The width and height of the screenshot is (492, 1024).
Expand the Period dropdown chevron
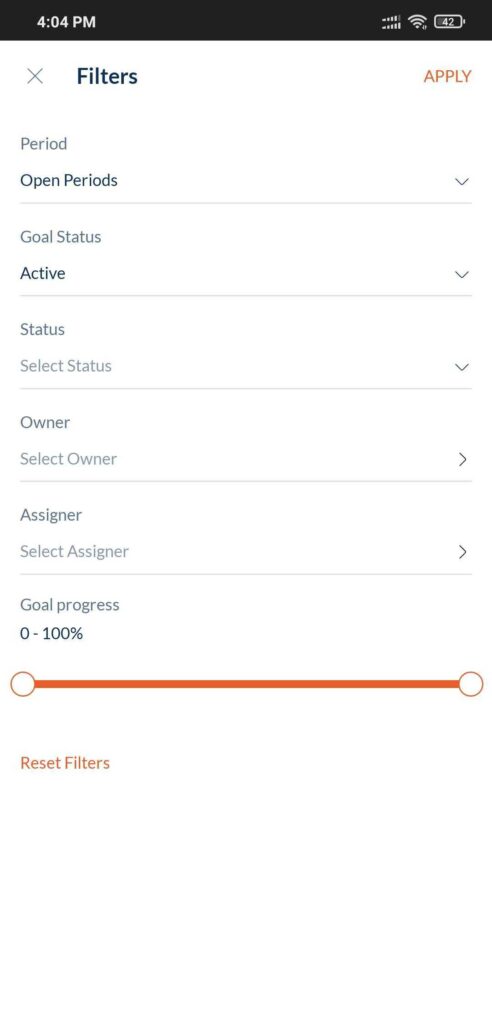462,181
